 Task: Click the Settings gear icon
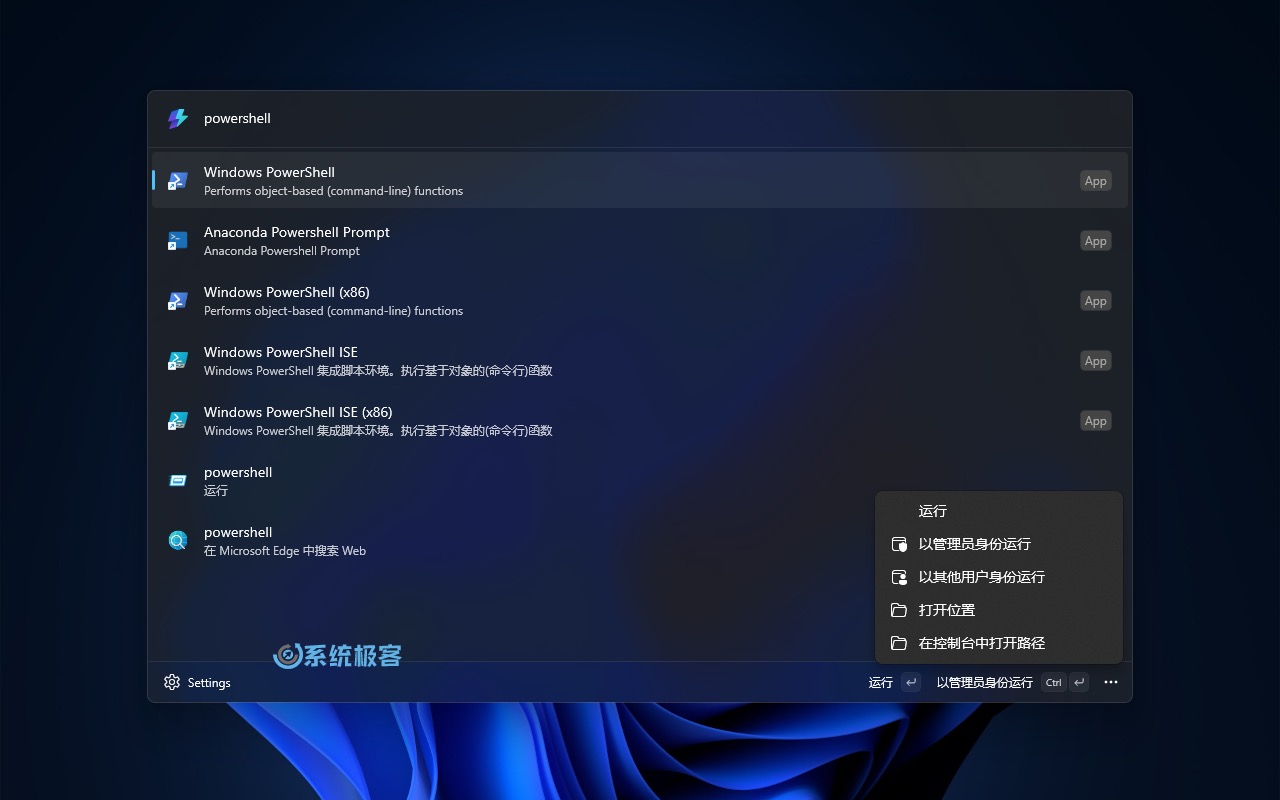tap(172, 682)
